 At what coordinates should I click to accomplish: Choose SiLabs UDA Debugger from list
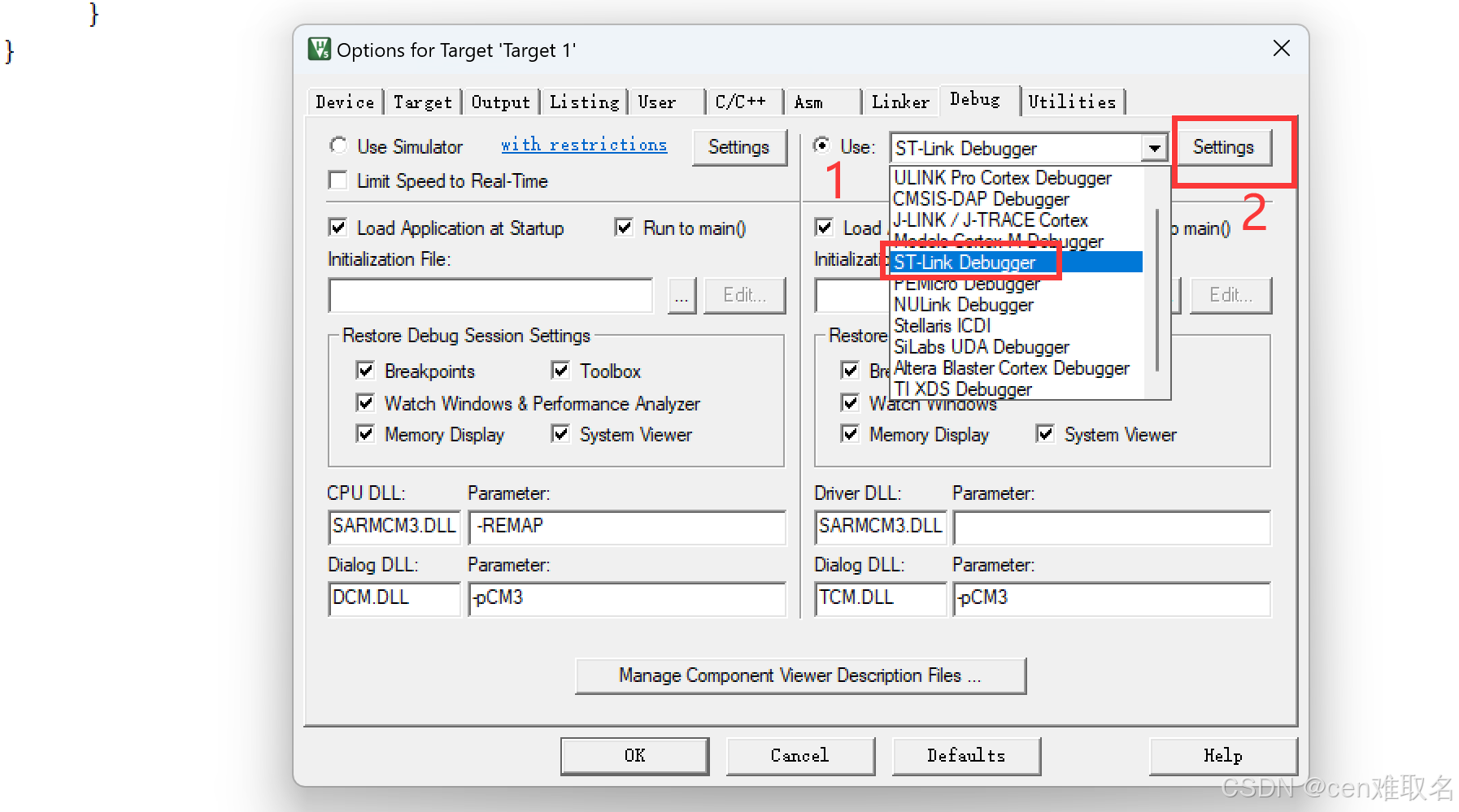pos(1017,347)
